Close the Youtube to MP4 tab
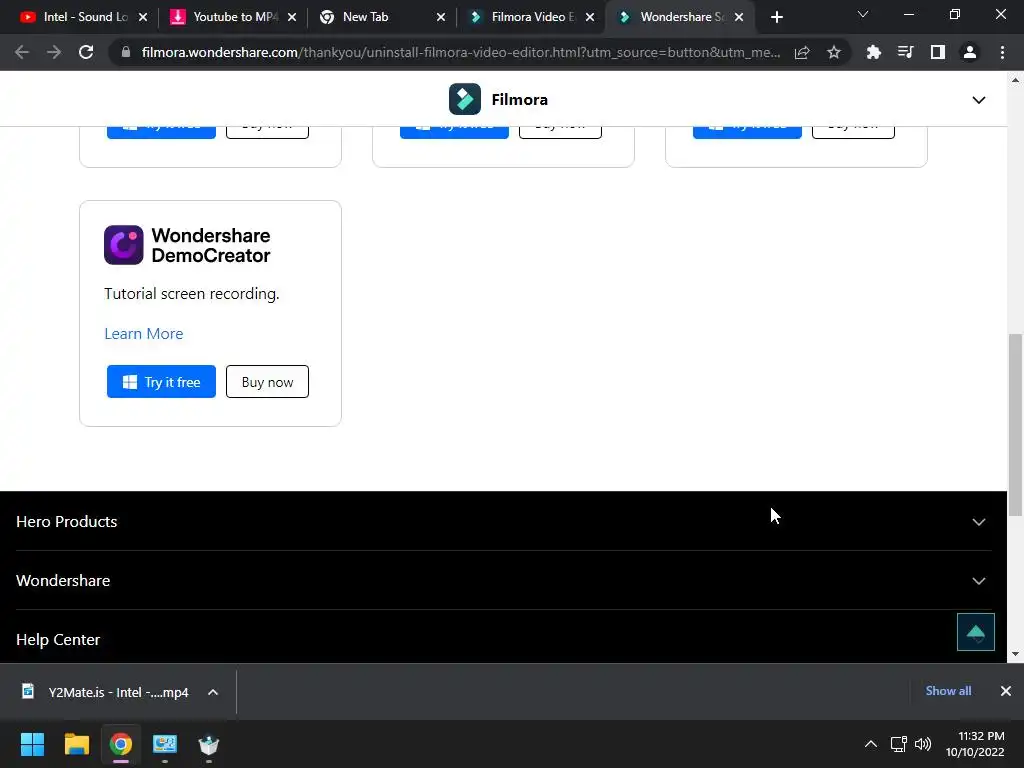1024x768 pixels. [292, 17]
